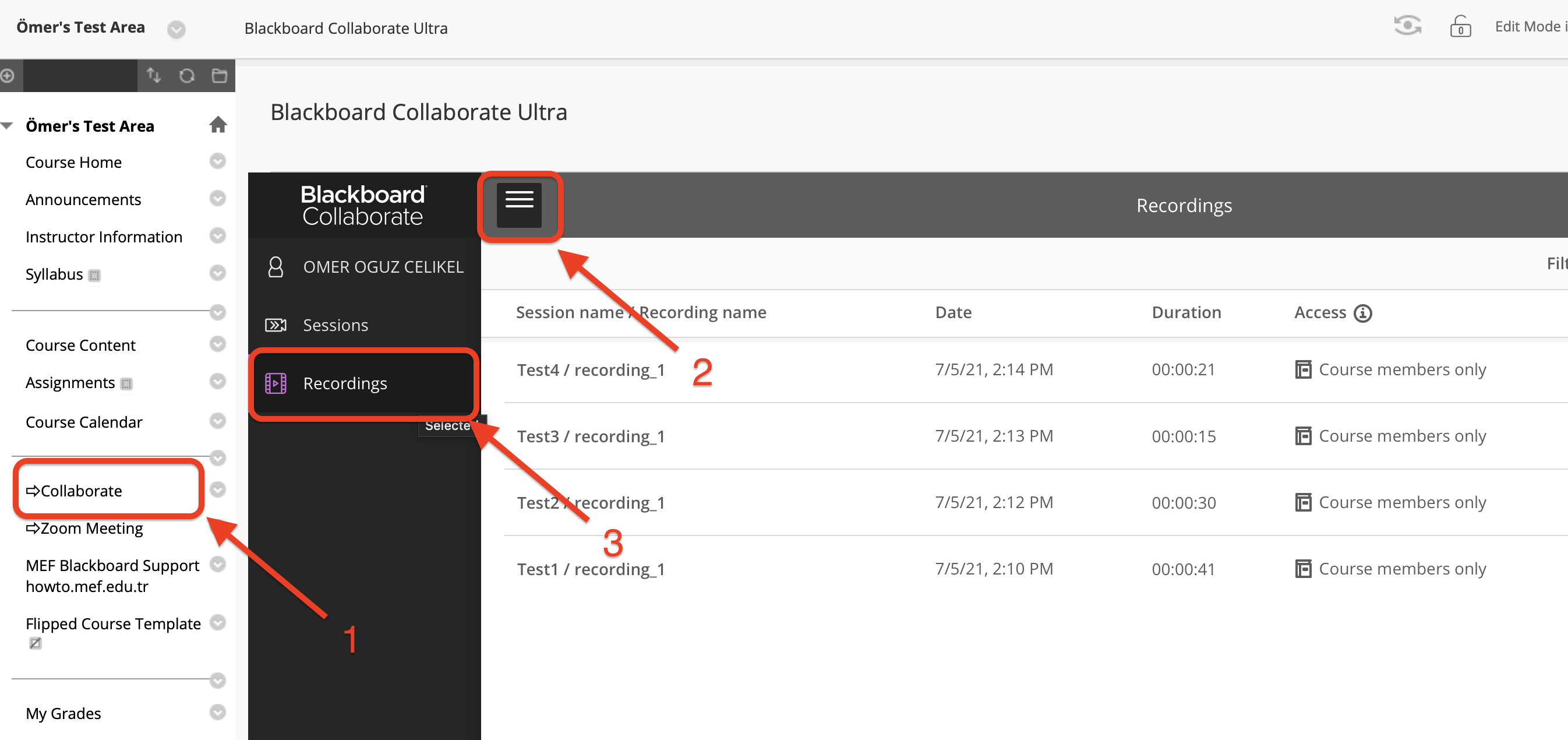
Task: Open the Collaborate hamburger menu button
Action: 518,205
